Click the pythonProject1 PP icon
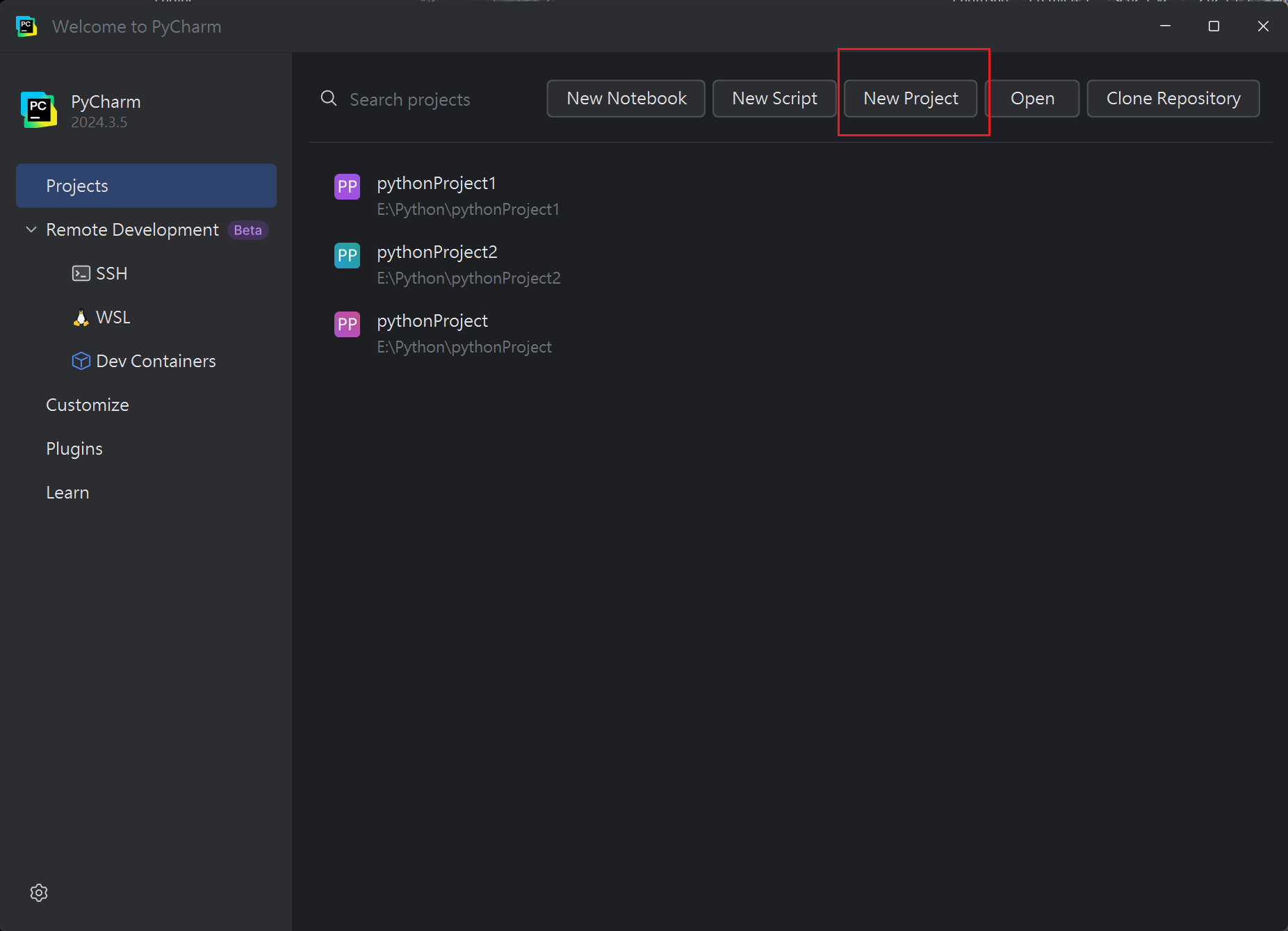1288x931 pixels. pyautogui.click(x=347, y=186)
